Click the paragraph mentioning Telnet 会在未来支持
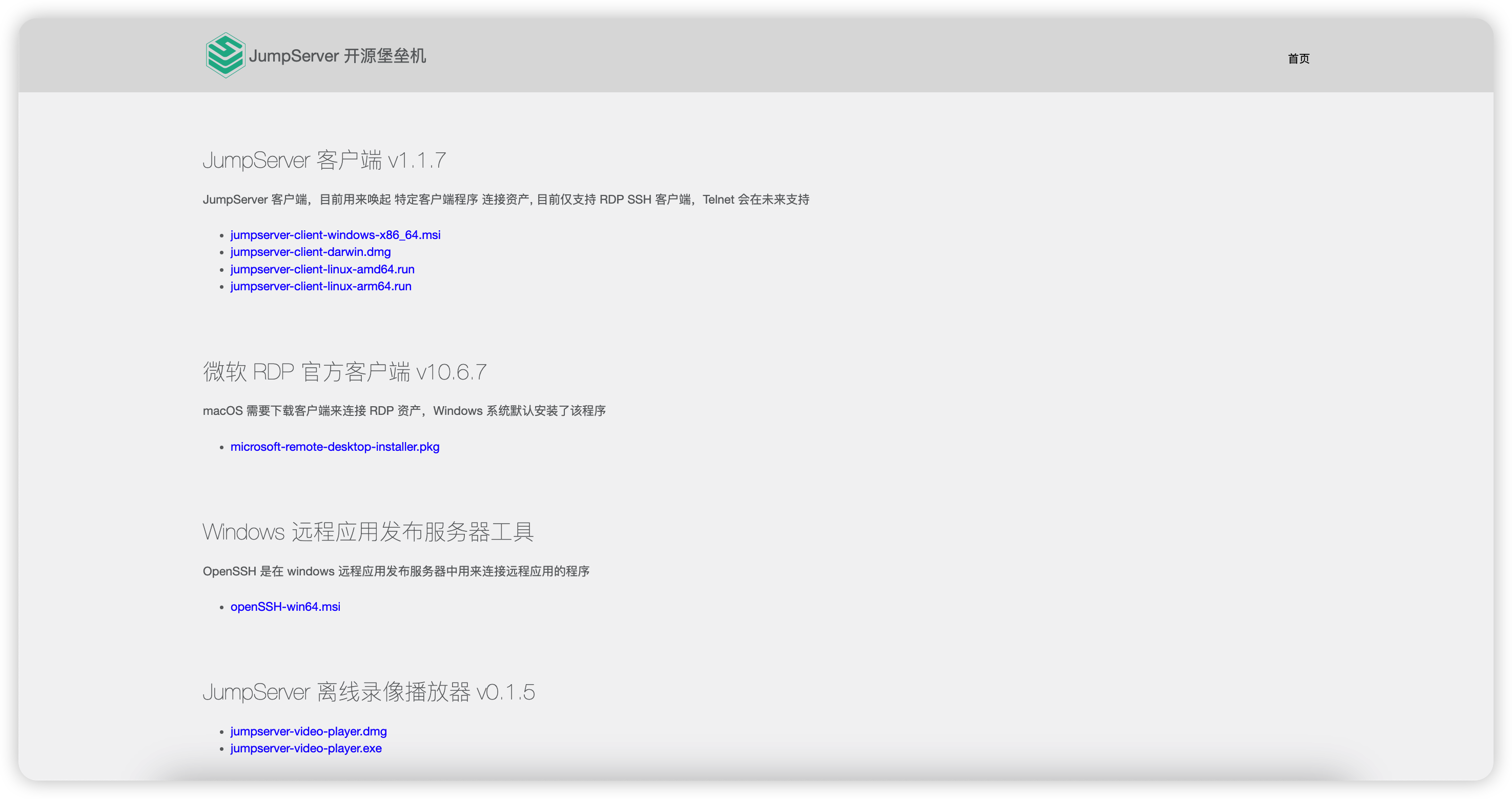The height and width of the screenshot is (799, 1512). (x=506, y=200)
